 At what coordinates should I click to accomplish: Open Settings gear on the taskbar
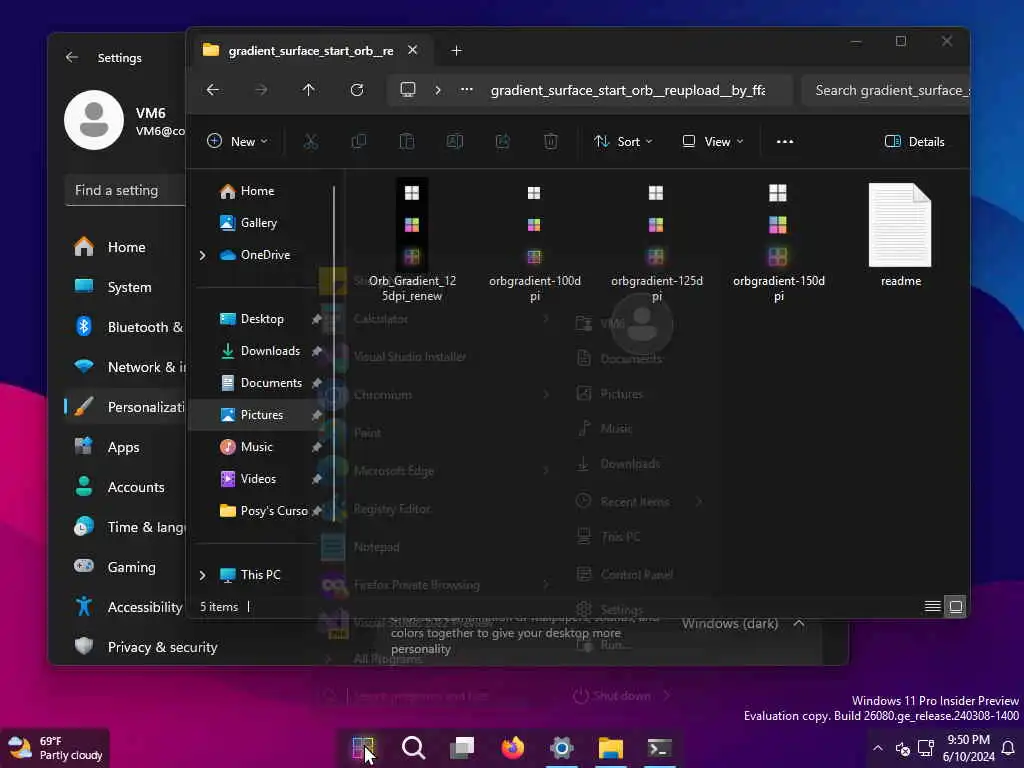[562, 748]
